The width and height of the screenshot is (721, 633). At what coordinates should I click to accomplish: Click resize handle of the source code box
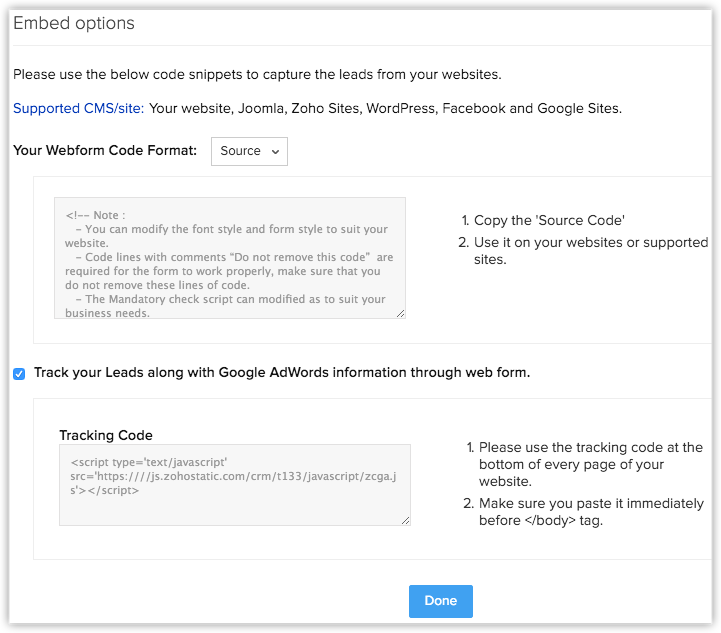click(x=400, y=313)
